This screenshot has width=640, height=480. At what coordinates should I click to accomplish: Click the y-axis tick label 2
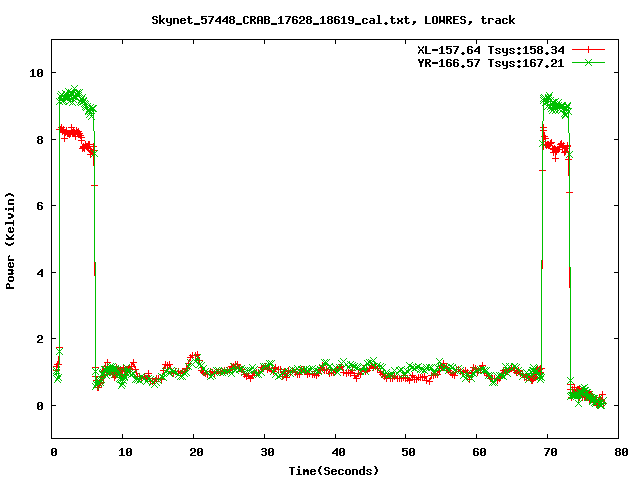(40, 339)
